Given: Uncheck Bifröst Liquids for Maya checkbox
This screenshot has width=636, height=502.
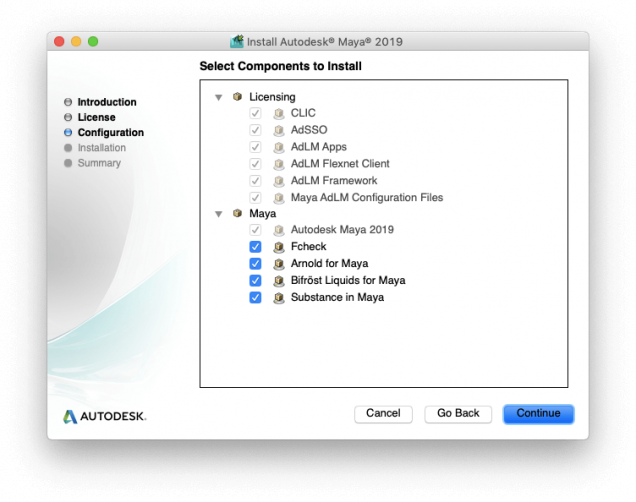Looking at the screenshot, I should pos(255,281).
